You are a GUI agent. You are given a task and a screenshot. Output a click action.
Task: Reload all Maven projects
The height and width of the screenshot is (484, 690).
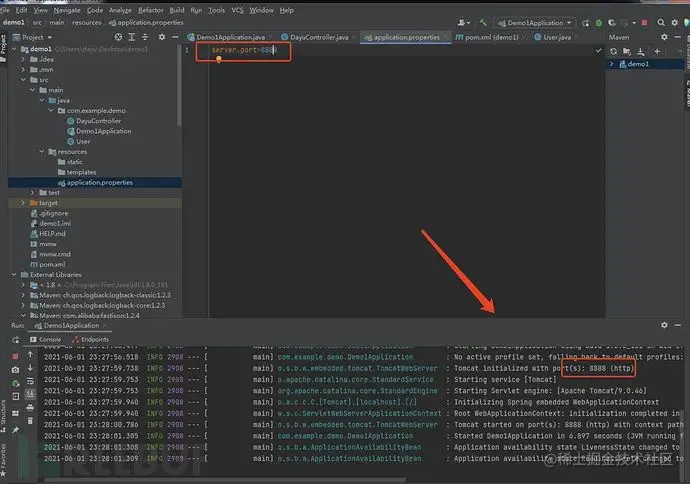pos(614,51)
